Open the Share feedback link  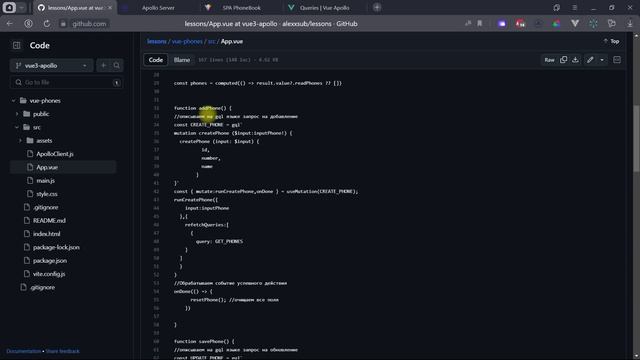[62, 351]
